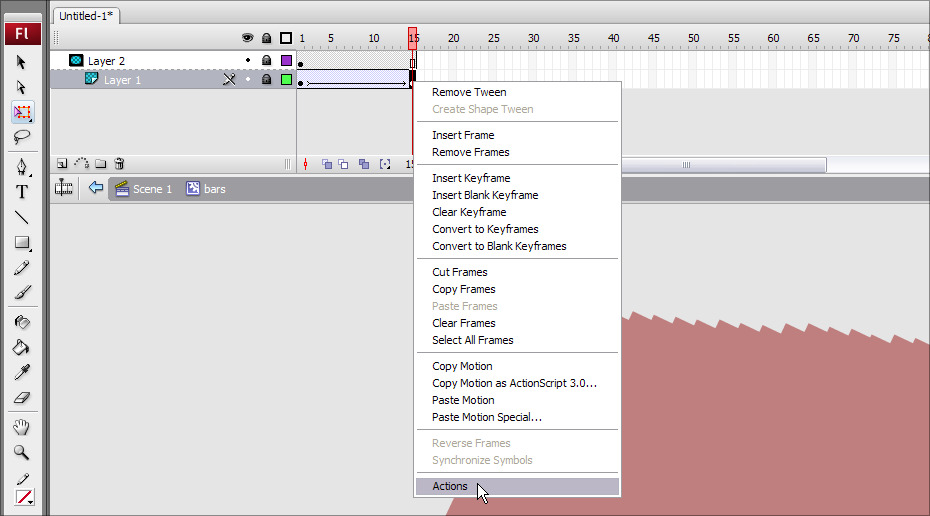Select Insert Keyframe in context menu
930x516 pixels.
coord(471,178)
